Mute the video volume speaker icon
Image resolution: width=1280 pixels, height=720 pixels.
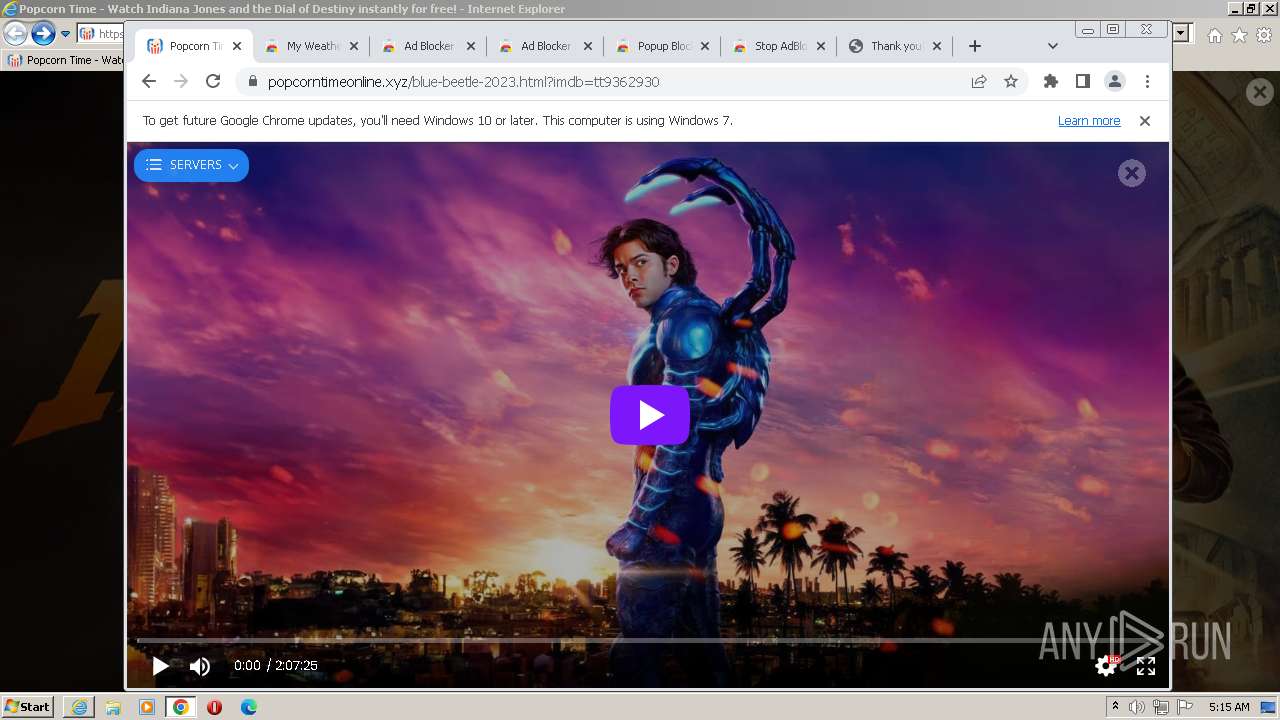(200, 666)
